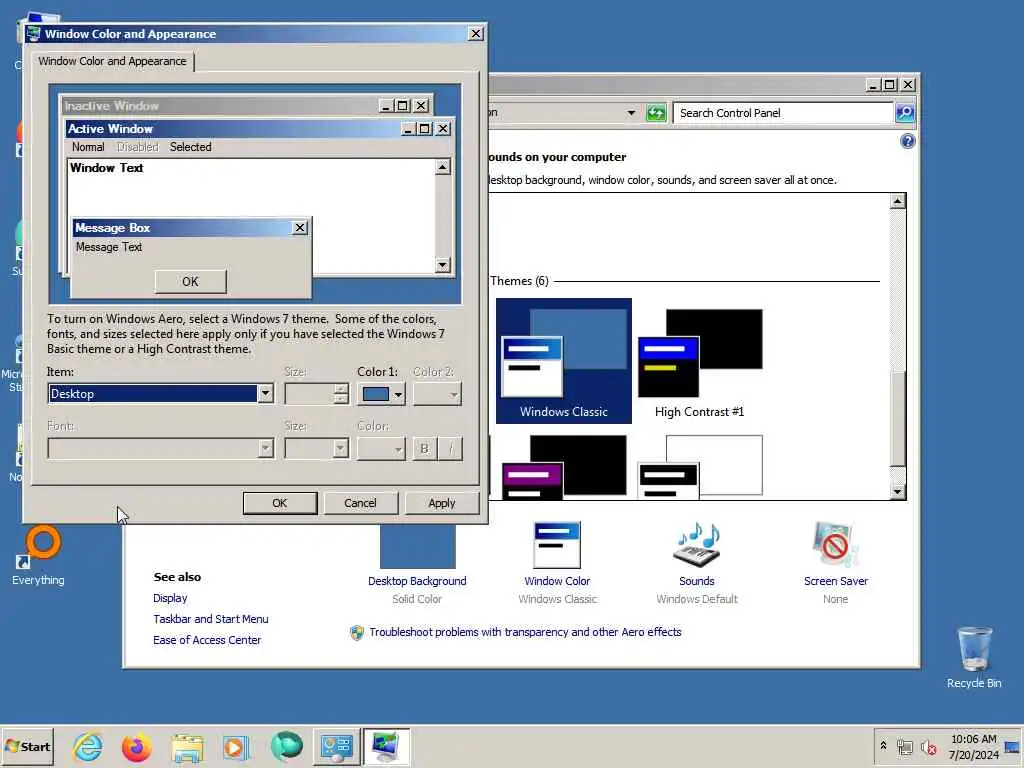
Task: Open Windows Explorer folder icon in taskbar
Action: [x=187, y=747]
